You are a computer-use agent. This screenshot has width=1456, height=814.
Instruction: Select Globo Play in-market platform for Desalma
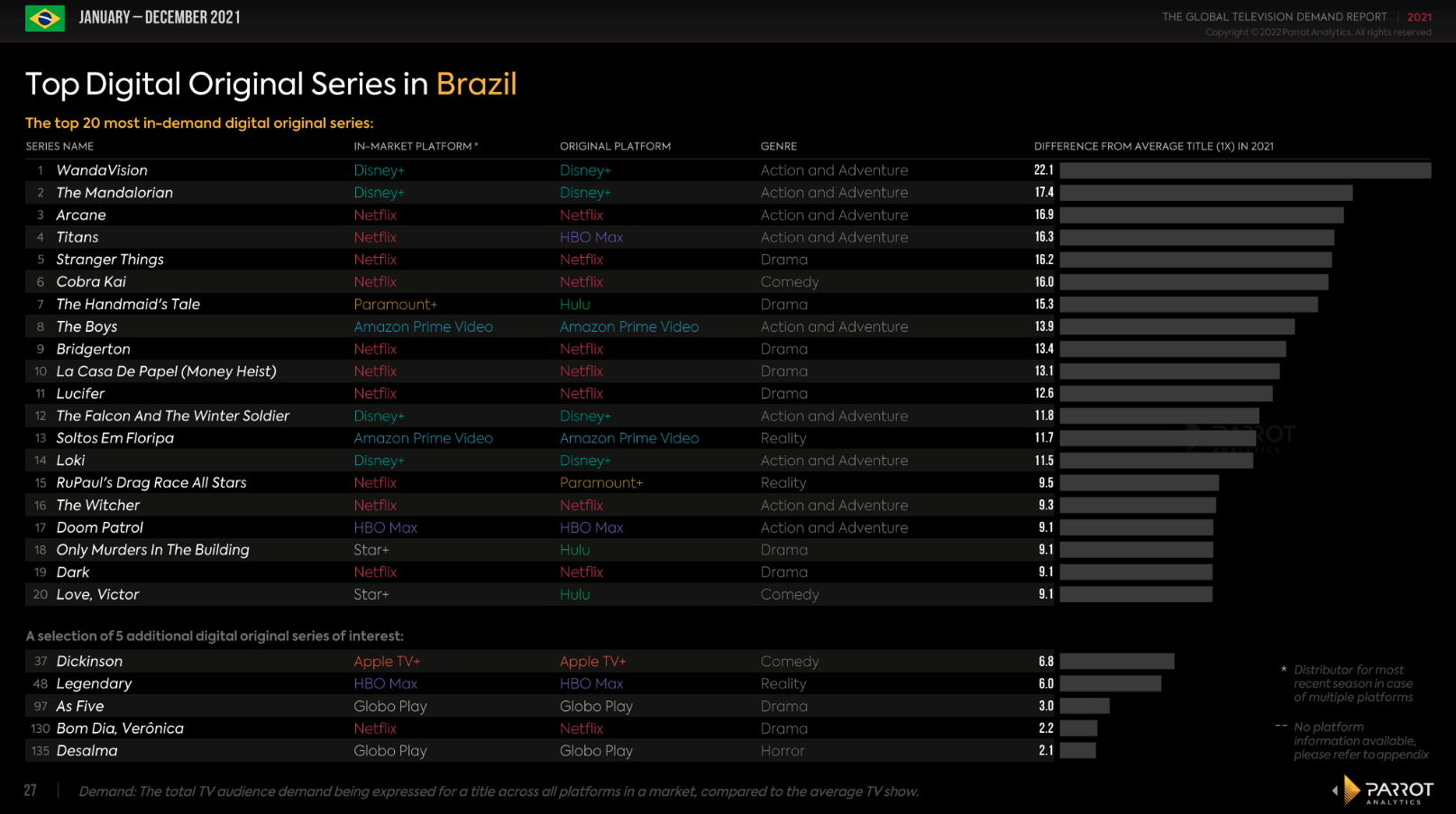tap(389, 751)
